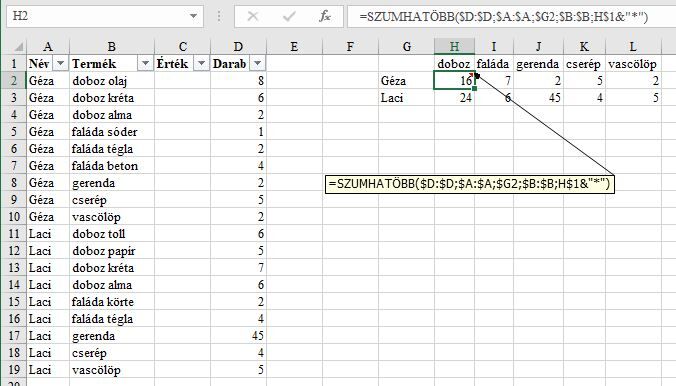Click the 'doboz papír' cell
Viewport: 676px width, 386px height.
112,251
